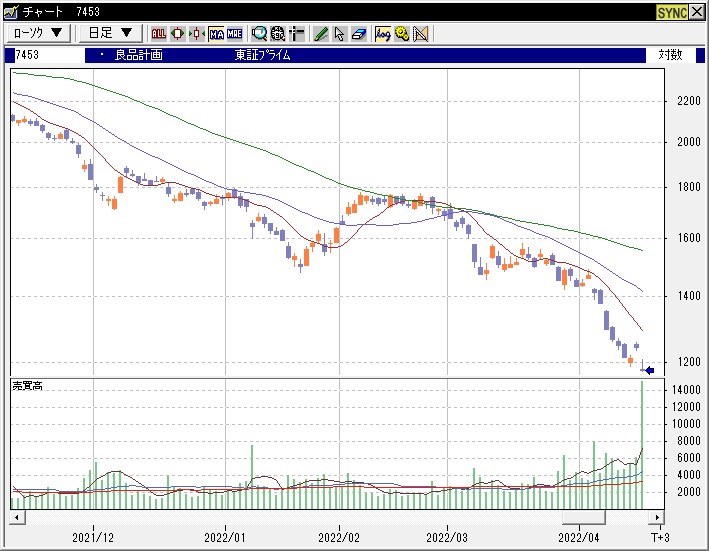Image resolution: width=709 pixels, height=551 pixels.
Task: Open chart settings via gears icon
Action: tap(401, 33)
